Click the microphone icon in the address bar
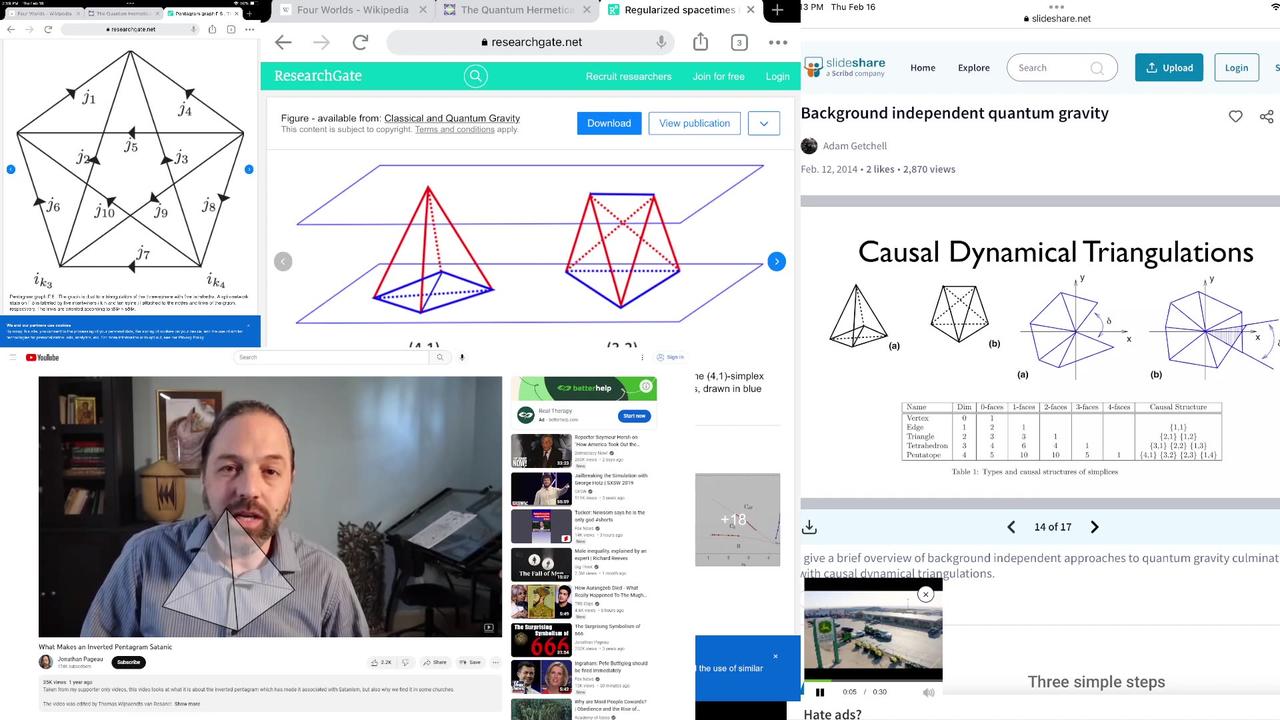Viewport: 1280px width, 720px height. [x=659, y=42]
